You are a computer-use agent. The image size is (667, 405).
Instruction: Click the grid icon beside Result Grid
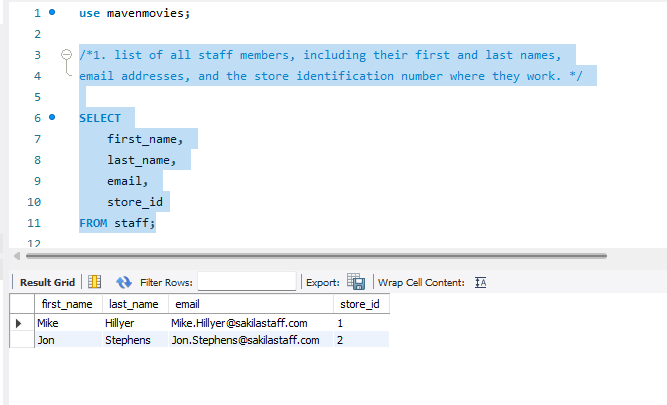click(x=95, y=282)
